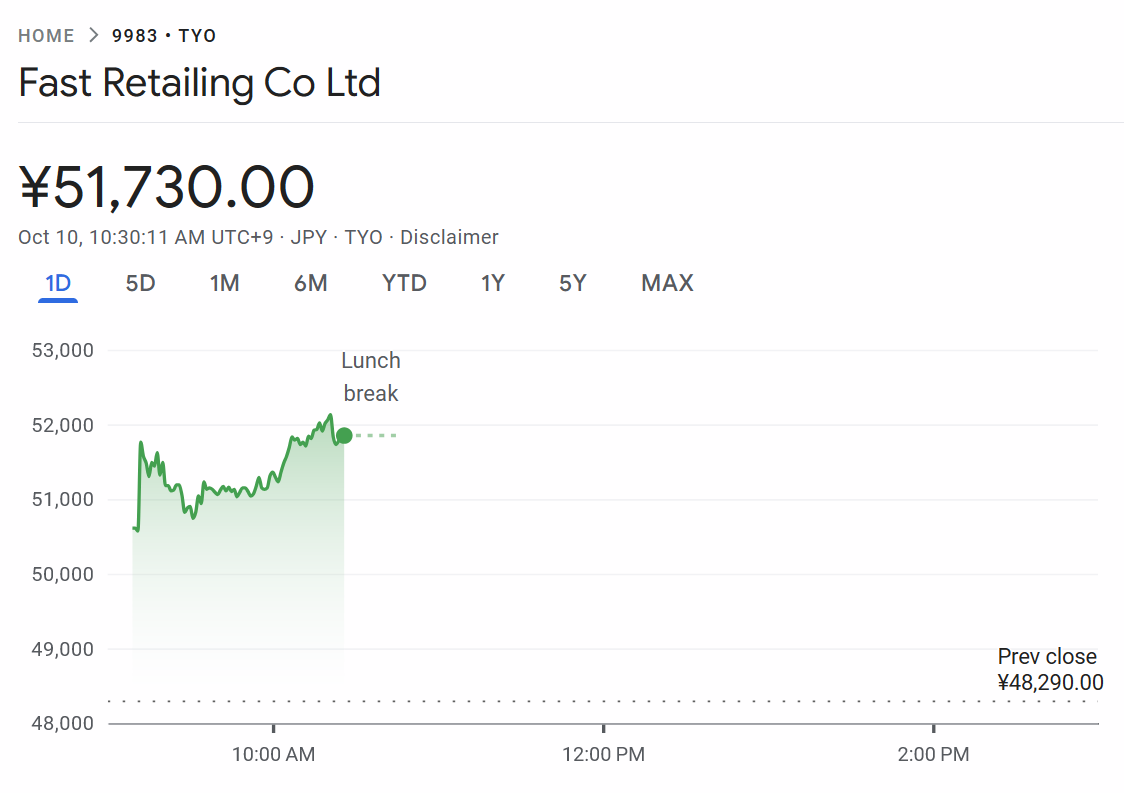Select the YTD range tab
Screen dimensions: 1124x793
point(404,283)
